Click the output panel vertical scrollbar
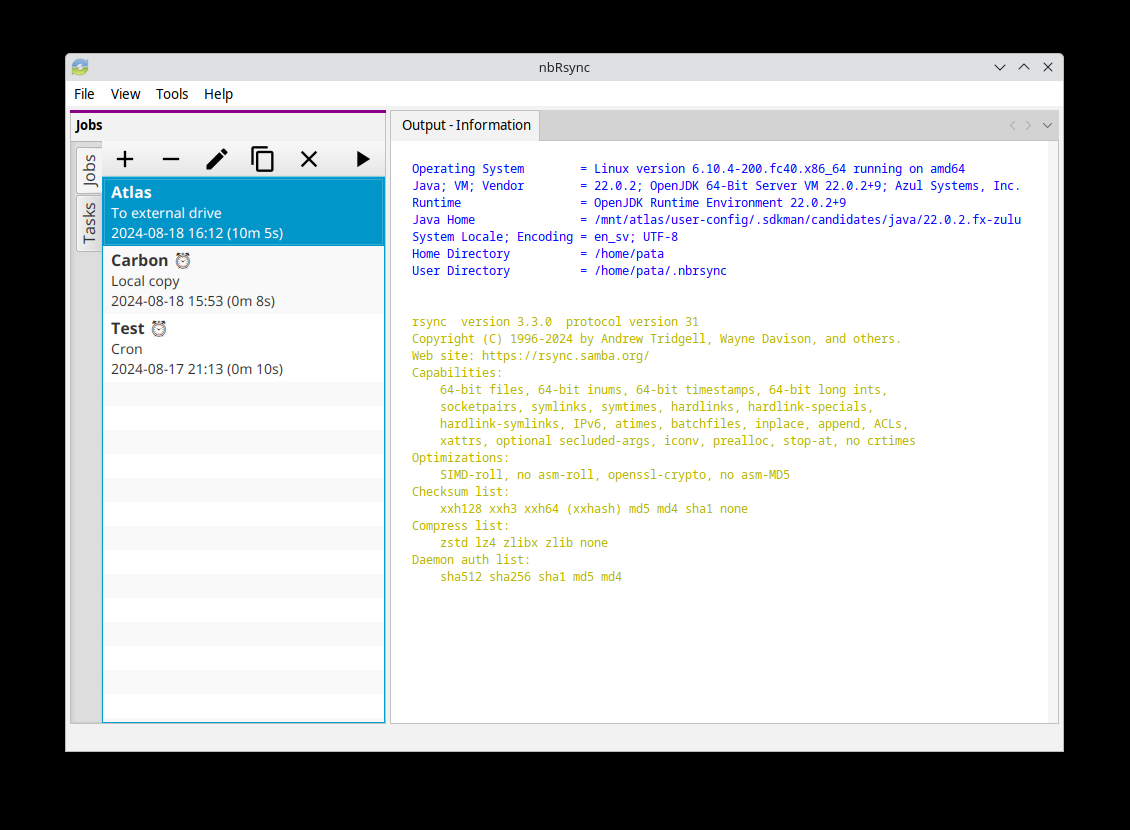This screenshot has width=1130, height=830. [1053, 430]
